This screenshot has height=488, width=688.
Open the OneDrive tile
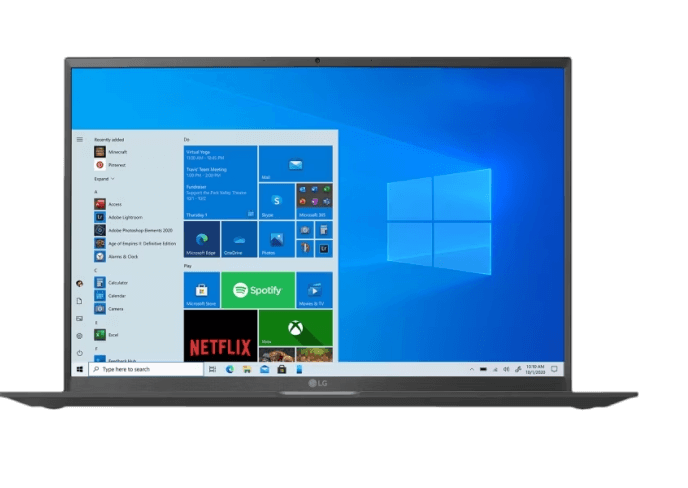tap(239, 239)
